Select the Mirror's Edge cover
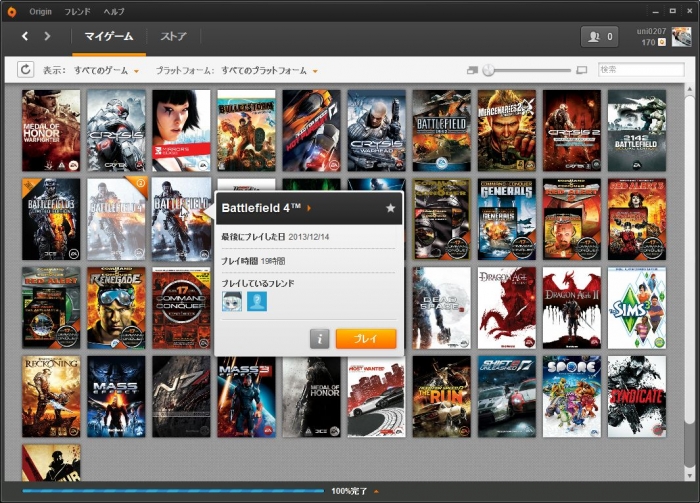 tap(181, 130)
